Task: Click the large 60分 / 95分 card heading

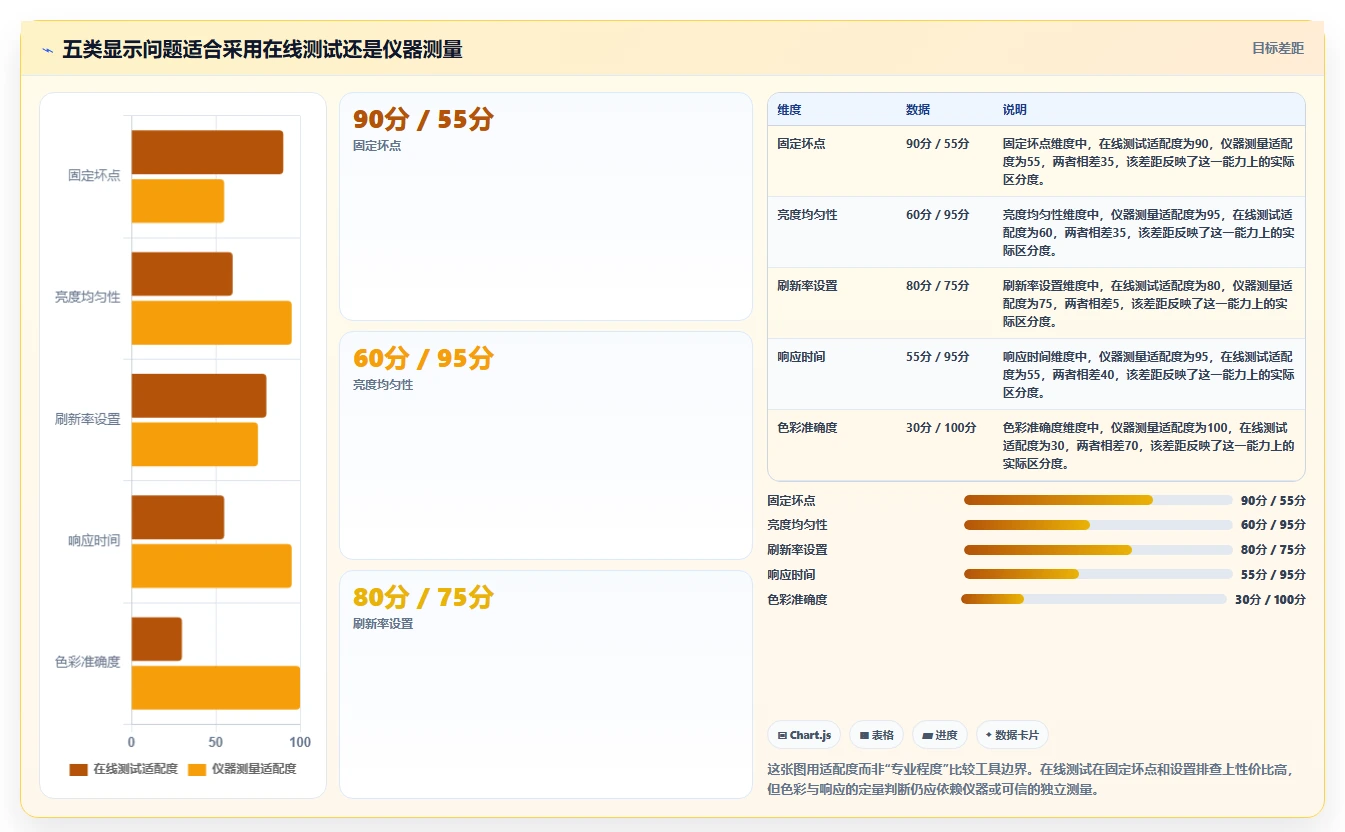Action: [x=423, y=359]
